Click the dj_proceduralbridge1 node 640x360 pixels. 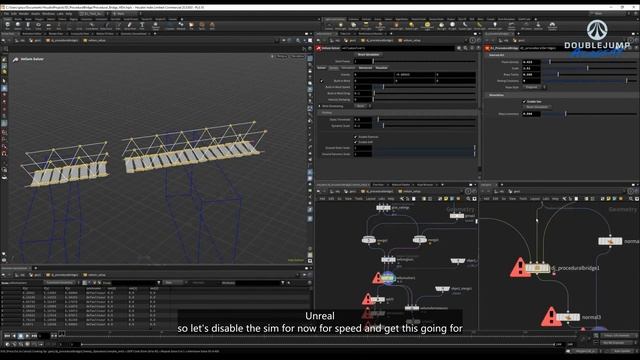[x=538, y=268]
